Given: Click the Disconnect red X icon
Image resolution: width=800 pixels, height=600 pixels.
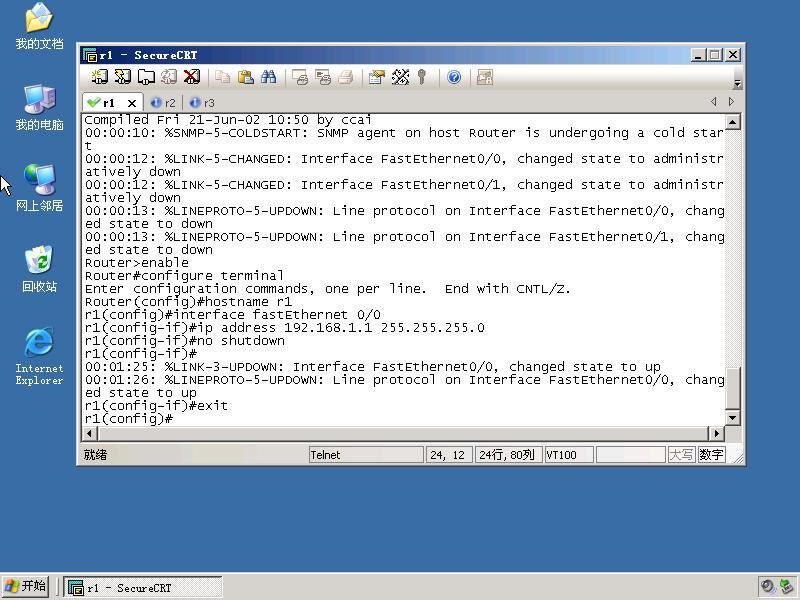Looking at the screenshot, I should click(x=192, y=77).
